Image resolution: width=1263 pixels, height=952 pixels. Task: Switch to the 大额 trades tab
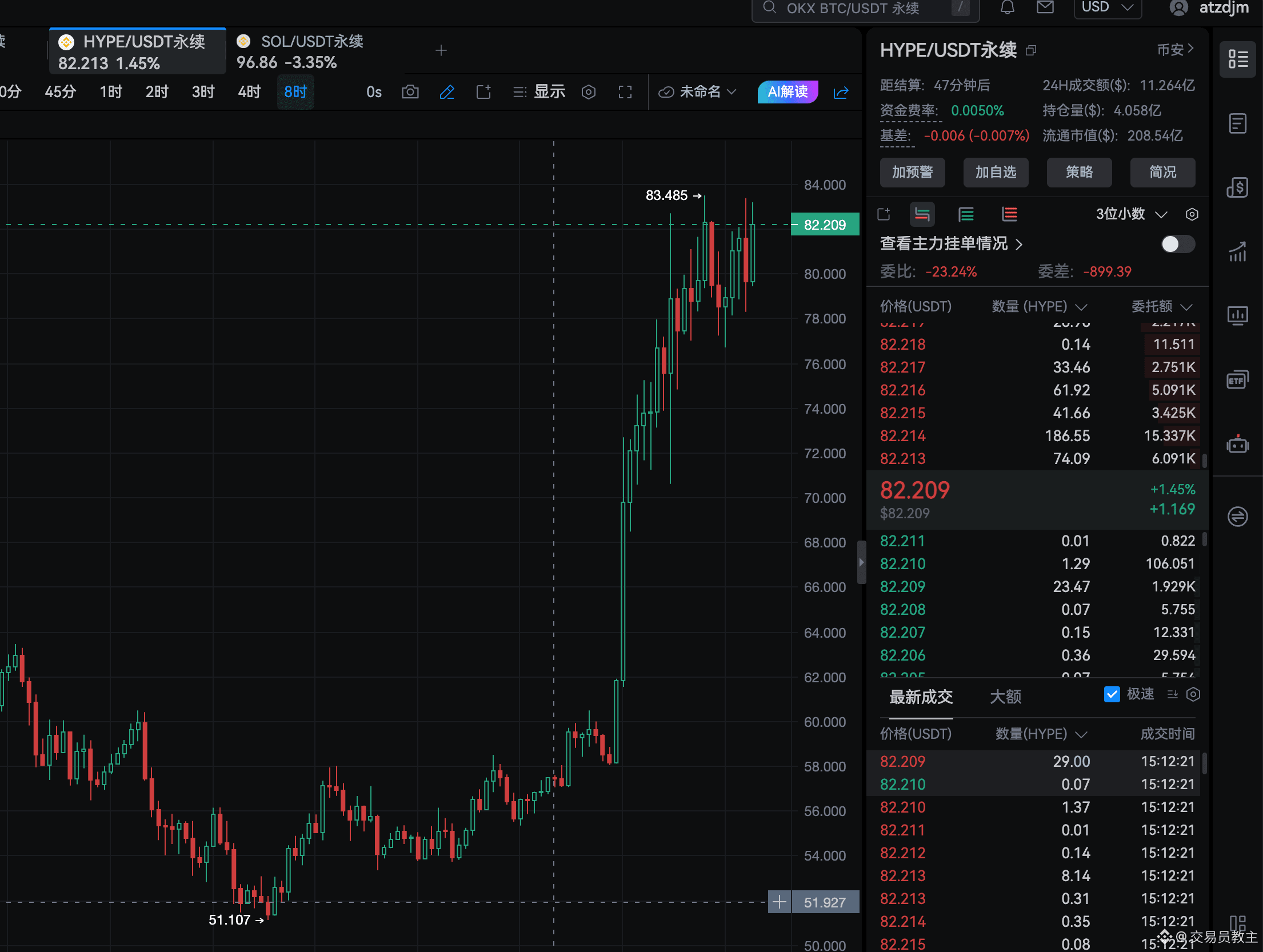1005,697
